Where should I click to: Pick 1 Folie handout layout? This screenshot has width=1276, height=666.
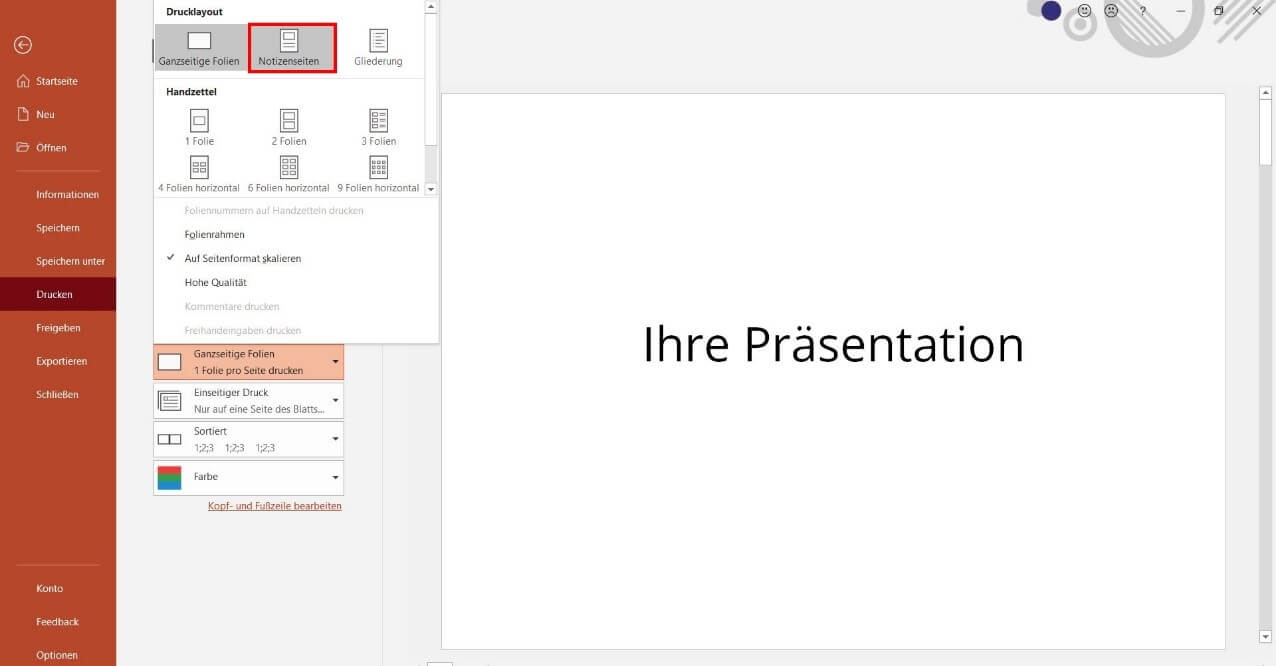tap(199, 128)
